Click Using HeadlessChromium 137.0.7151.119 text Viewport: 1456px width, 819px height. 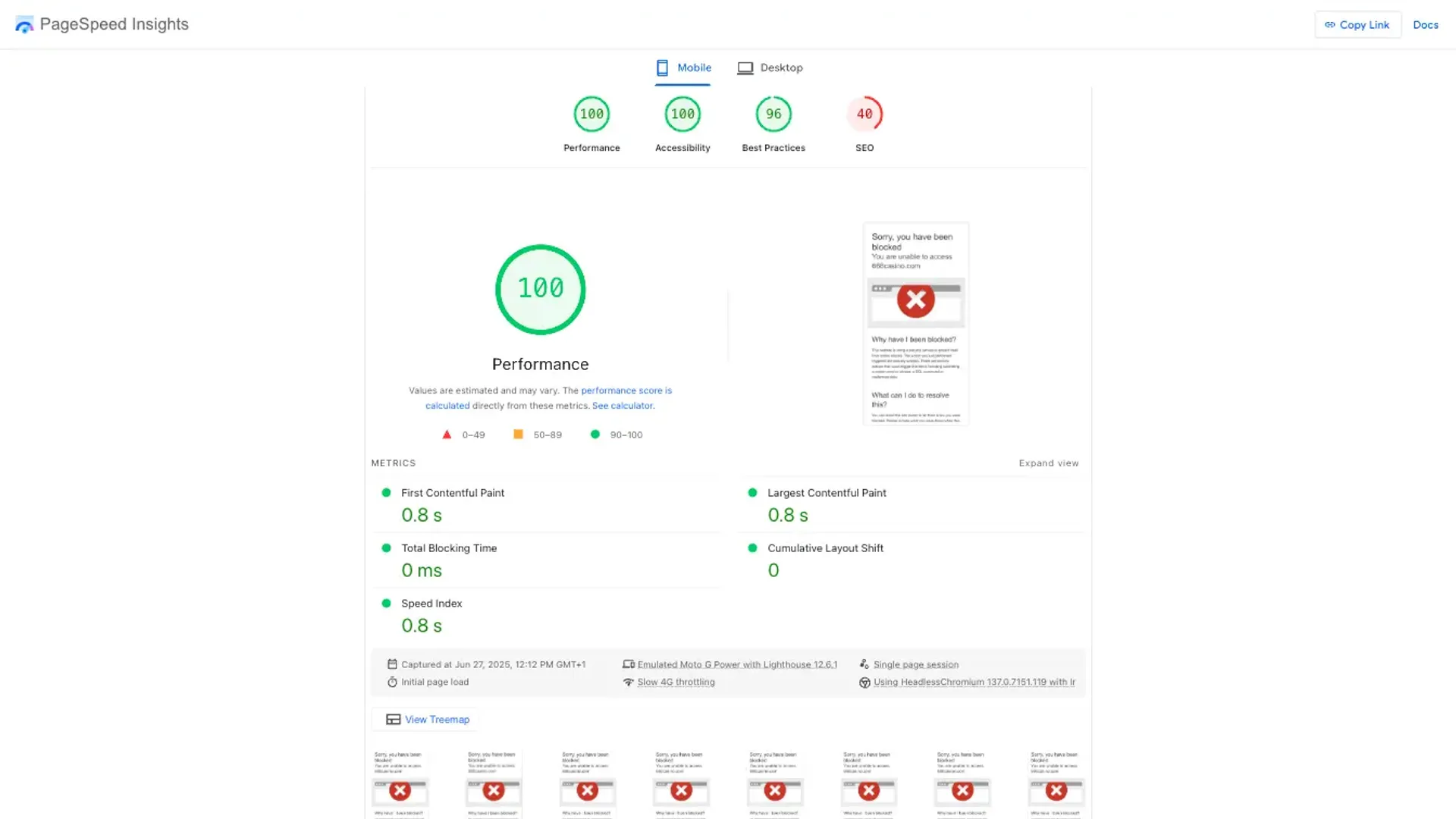pyautogui.click(x=974, y=682)
